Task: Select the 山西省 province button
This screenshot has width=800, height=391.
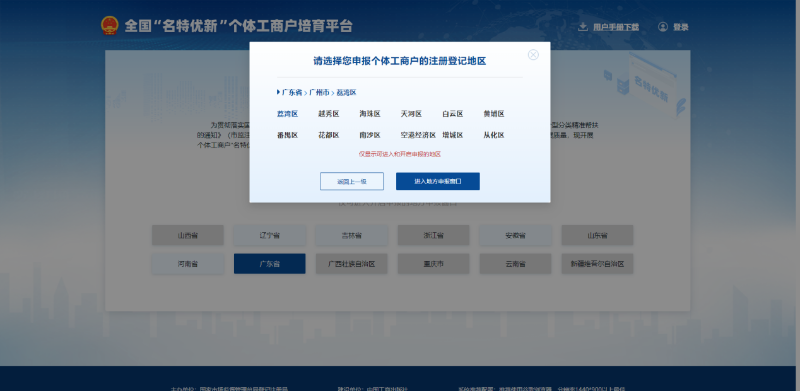Action: click(188, 235)
